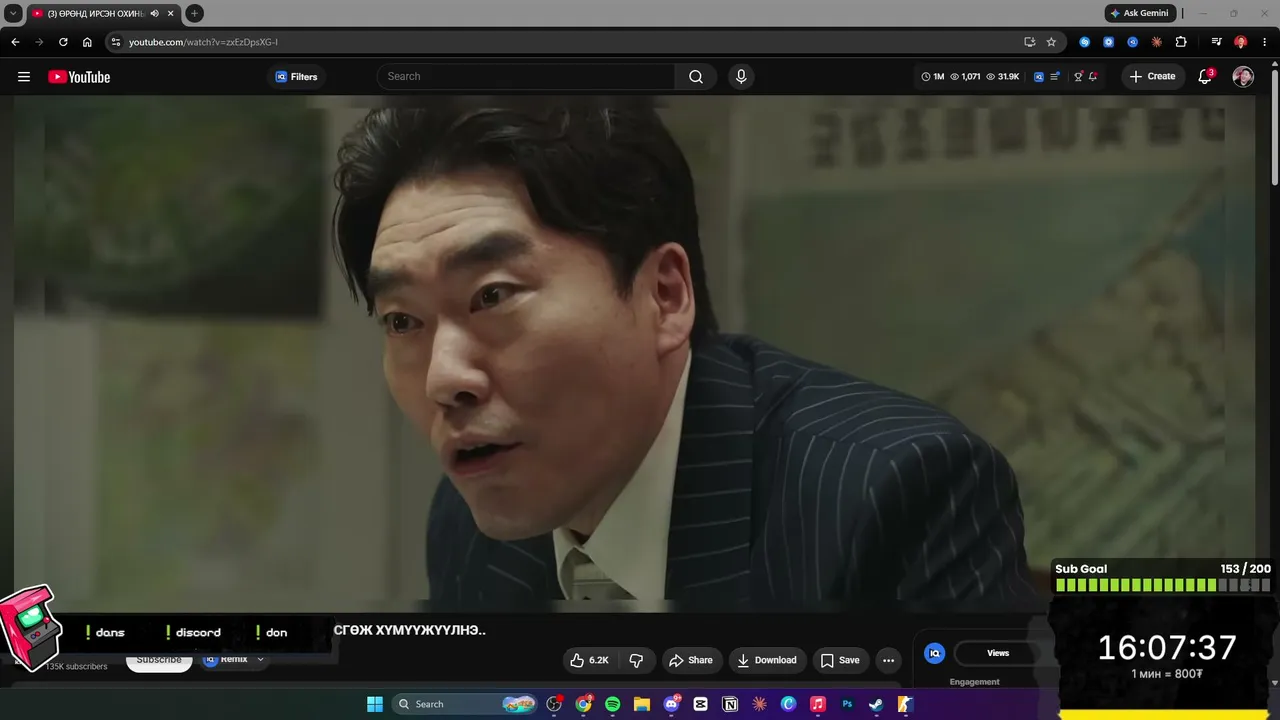Open Steam from the taskbar
1280x720 pixels.
pyautogui.click(x=876, y=704)
